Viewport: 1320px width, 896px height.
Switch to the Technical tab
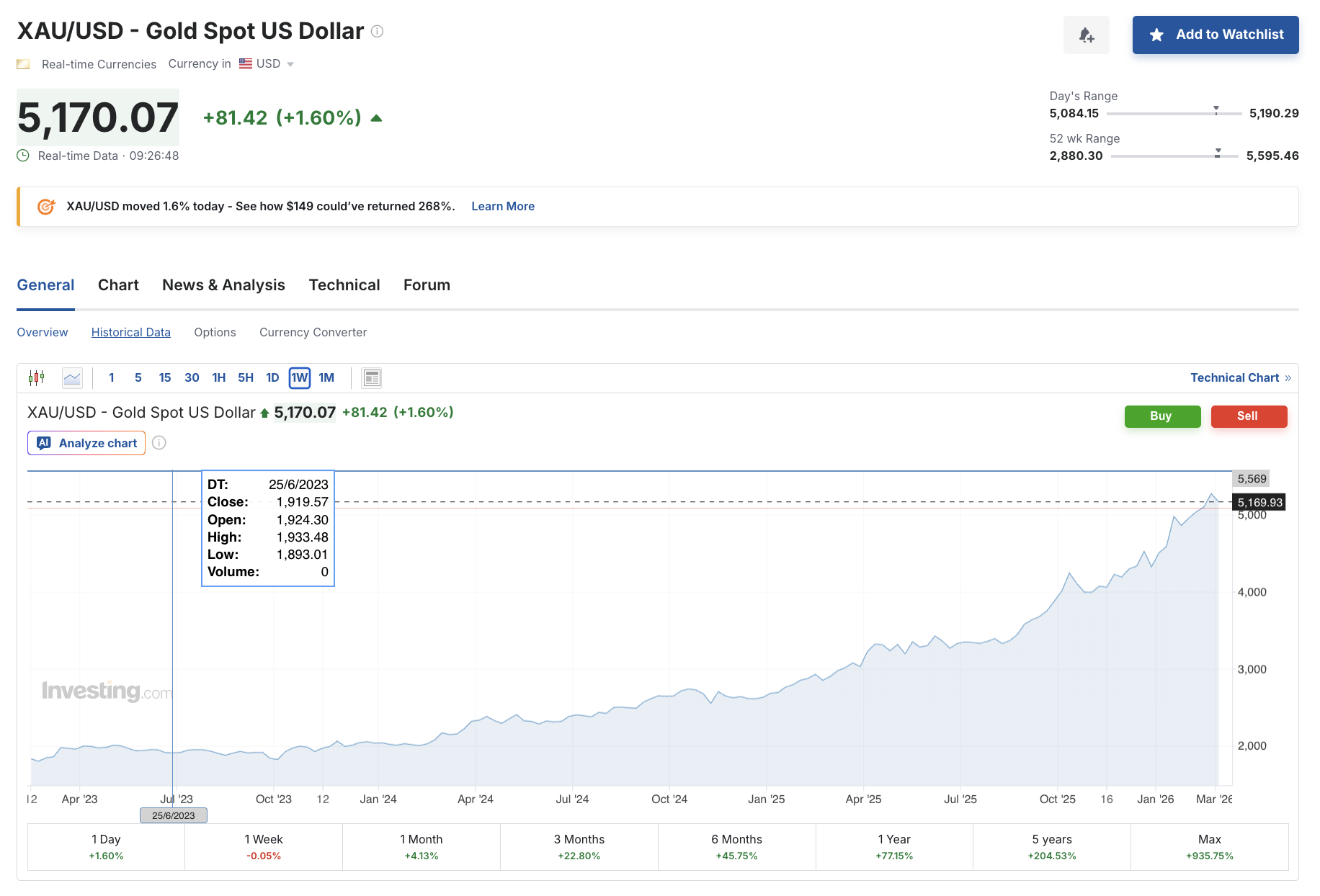pos(344,285)
